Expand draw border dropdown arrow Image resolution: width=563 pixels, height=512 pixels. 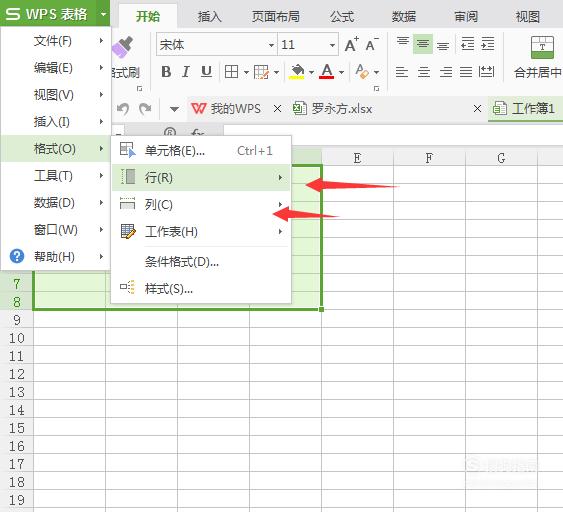276,72
